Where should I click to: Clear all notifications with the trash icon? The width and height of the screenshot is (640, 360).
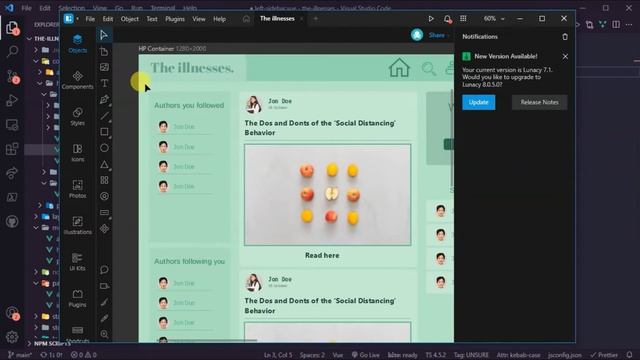pyautogui.click(x=565, y=37)
